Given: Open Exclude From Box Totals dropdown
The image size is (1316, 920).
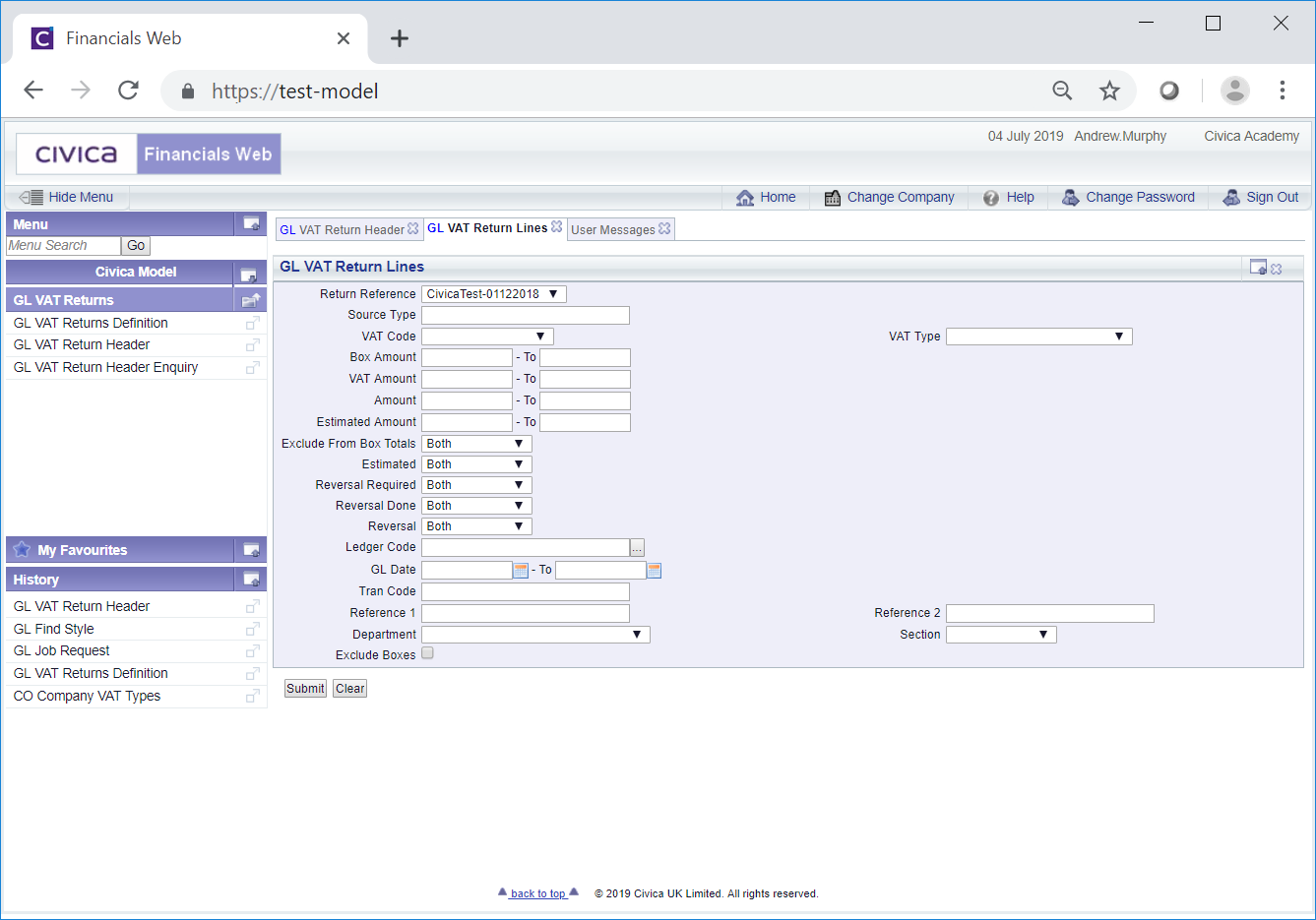Looking at the screenshot, I should point(476,444).
